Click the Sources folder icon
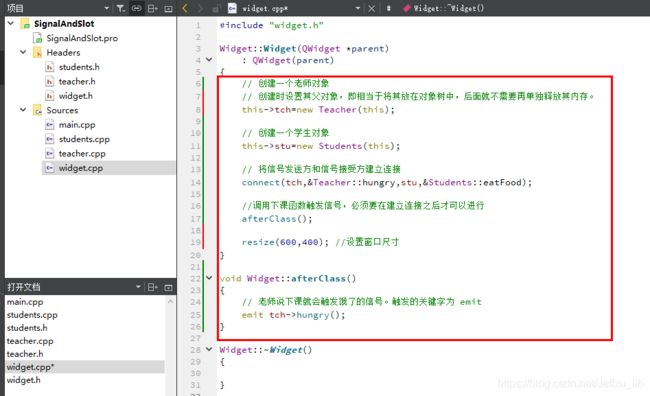The width and height of the screenshot is (650, 396). [x=37, y=110]
